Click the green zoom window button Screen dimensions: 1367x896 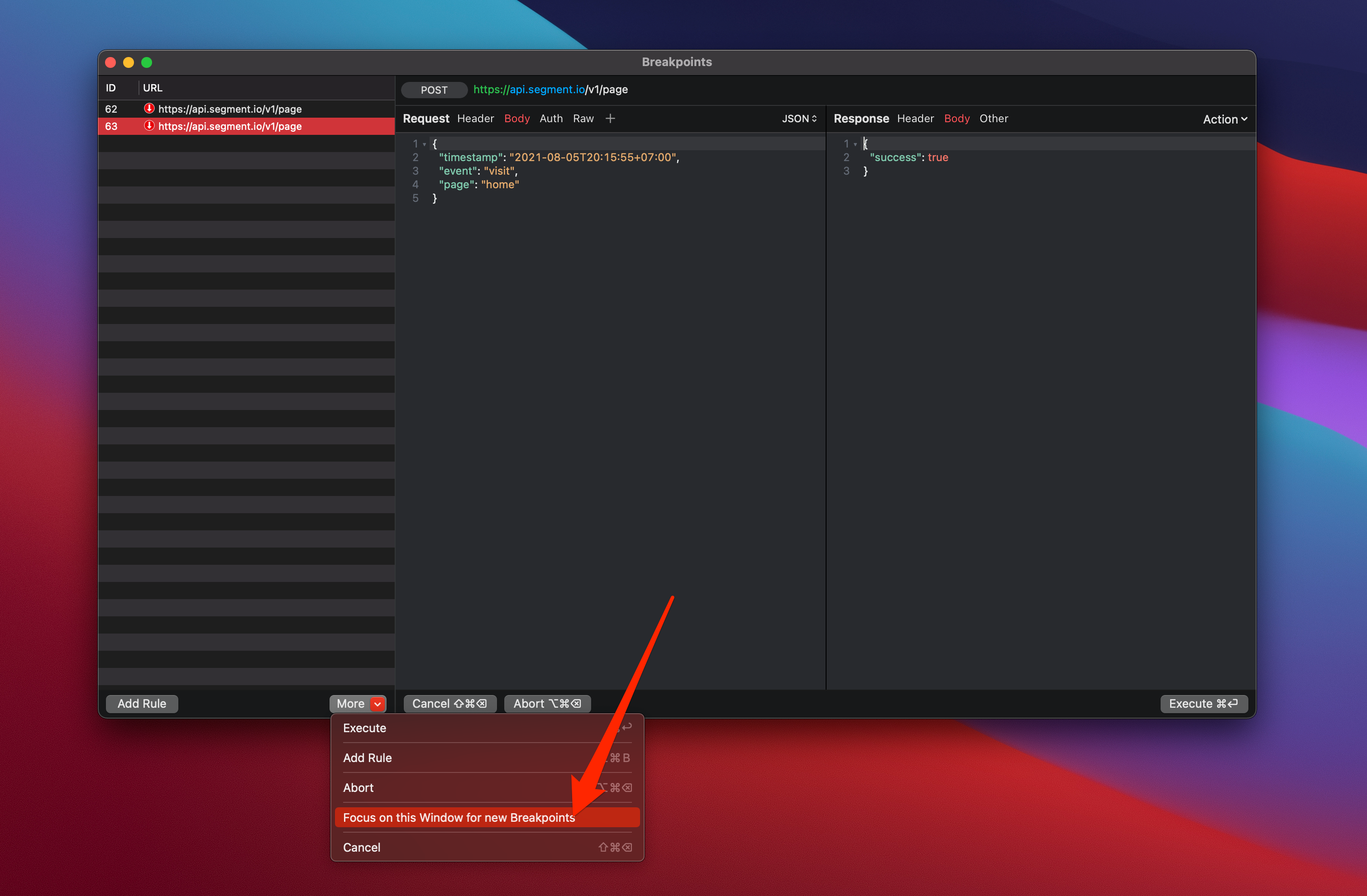[147, 62]
